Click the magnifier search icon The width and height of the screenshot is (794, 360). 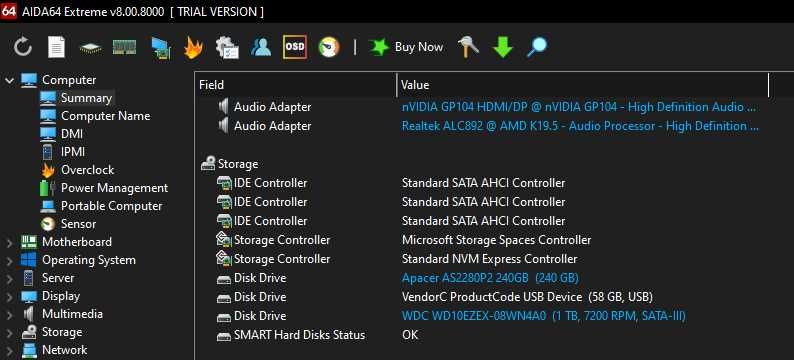pyautogui.click(x=537, y=47)
